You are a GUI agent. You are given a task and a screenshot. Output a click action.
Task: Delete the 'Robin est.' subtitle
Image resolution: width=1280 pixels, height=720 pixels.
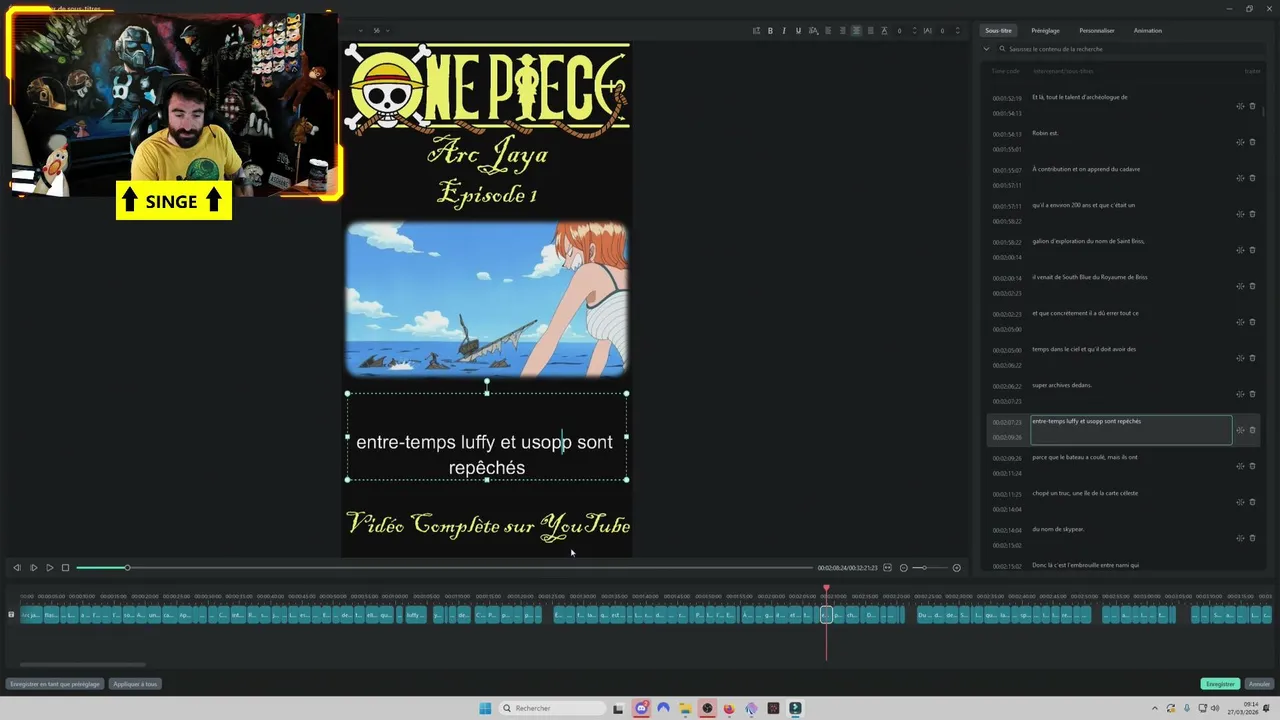pos(1253,142)
